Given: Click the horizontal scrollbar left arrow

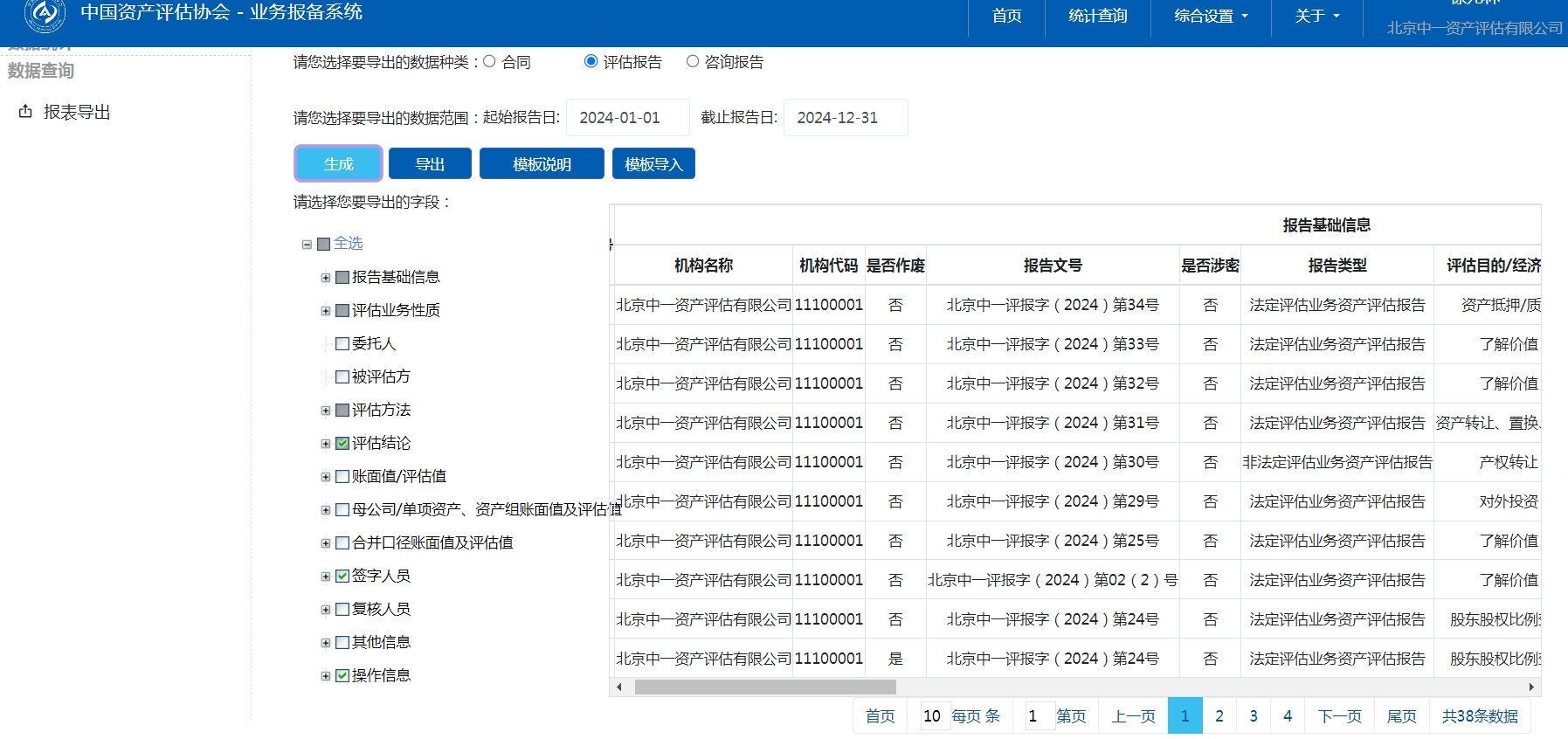Looking at the screenshot, I should pos(619,687).
